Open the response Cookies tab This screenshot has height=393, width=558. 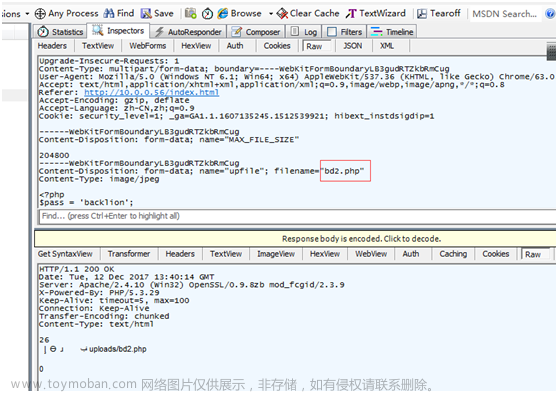coord(496,254)
